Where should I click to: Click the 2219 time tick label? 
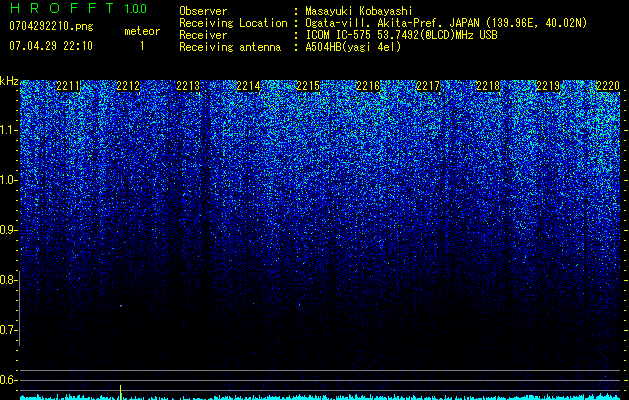(548, 86)
